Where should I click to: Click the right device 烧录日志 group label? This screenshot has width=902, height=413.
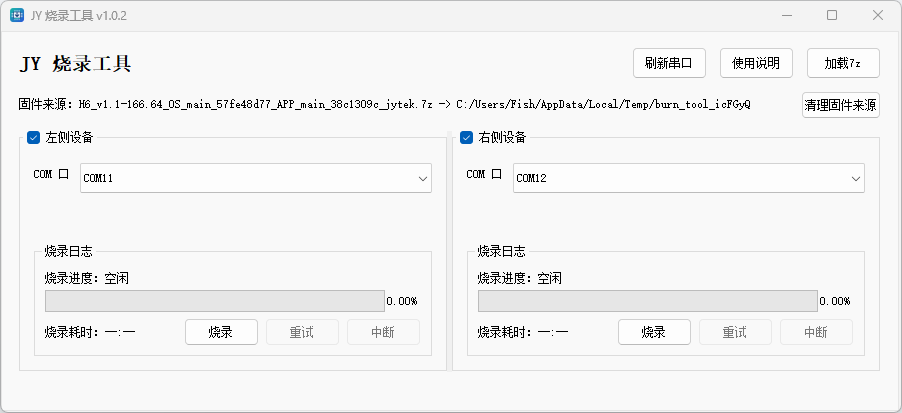(x=502, y=251)
